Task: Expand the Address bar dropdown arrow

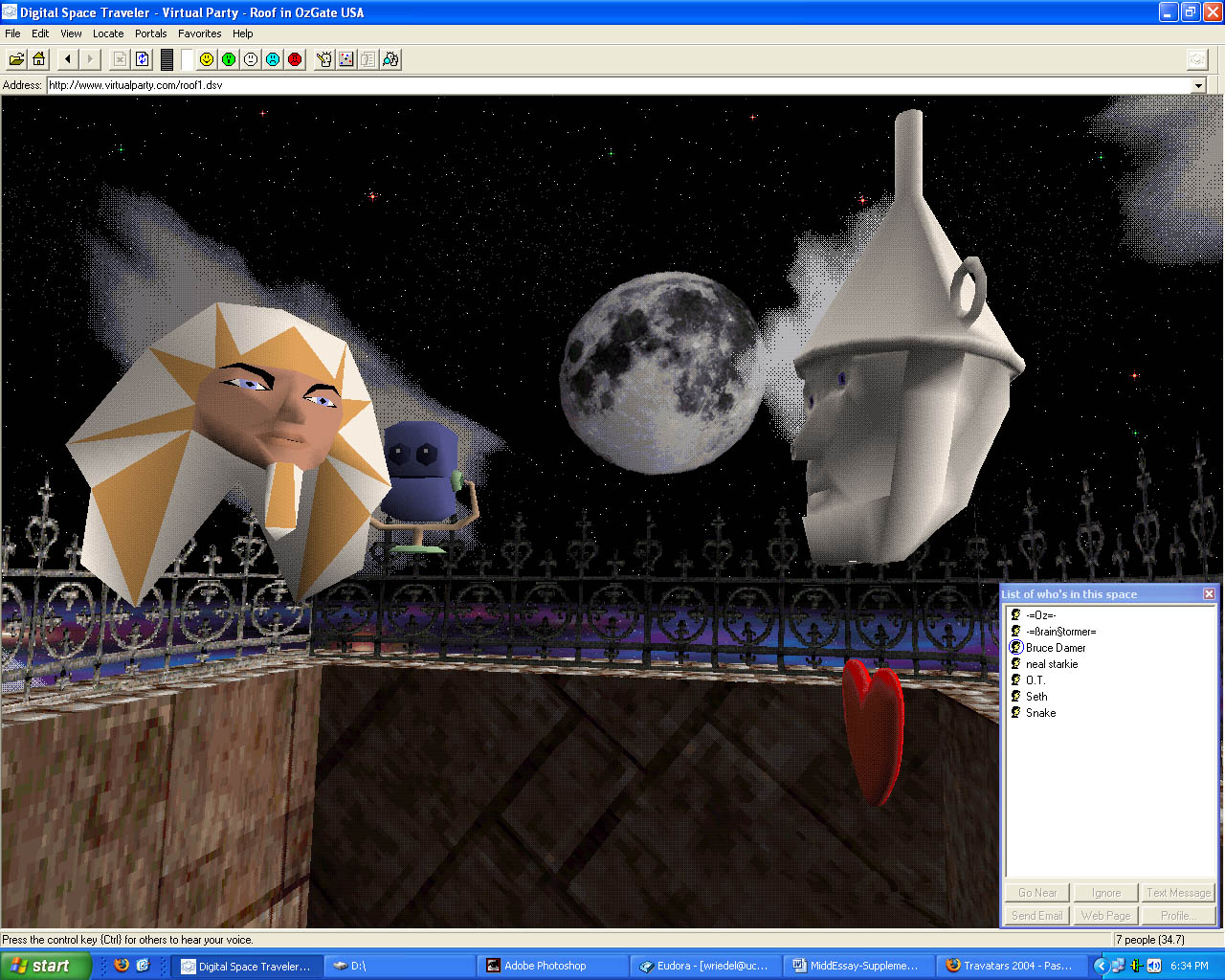Action: [x=1198, y=85]
